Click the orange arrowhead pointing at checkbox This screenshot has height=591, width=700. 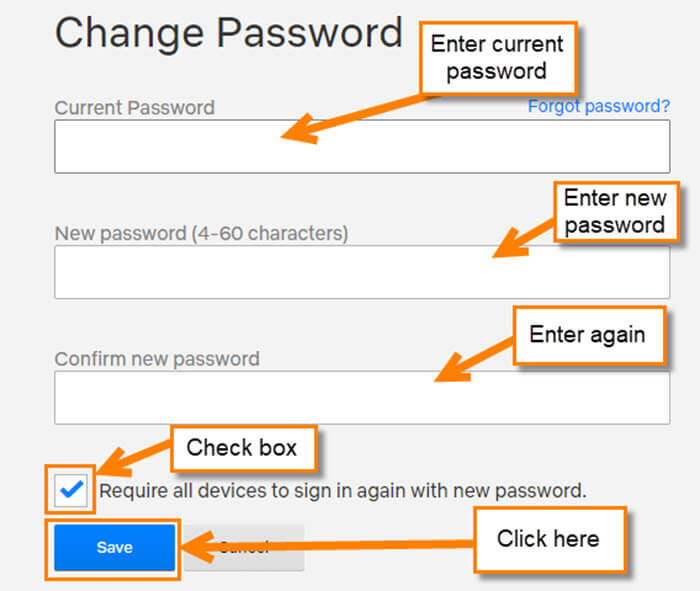coord(114,463)
